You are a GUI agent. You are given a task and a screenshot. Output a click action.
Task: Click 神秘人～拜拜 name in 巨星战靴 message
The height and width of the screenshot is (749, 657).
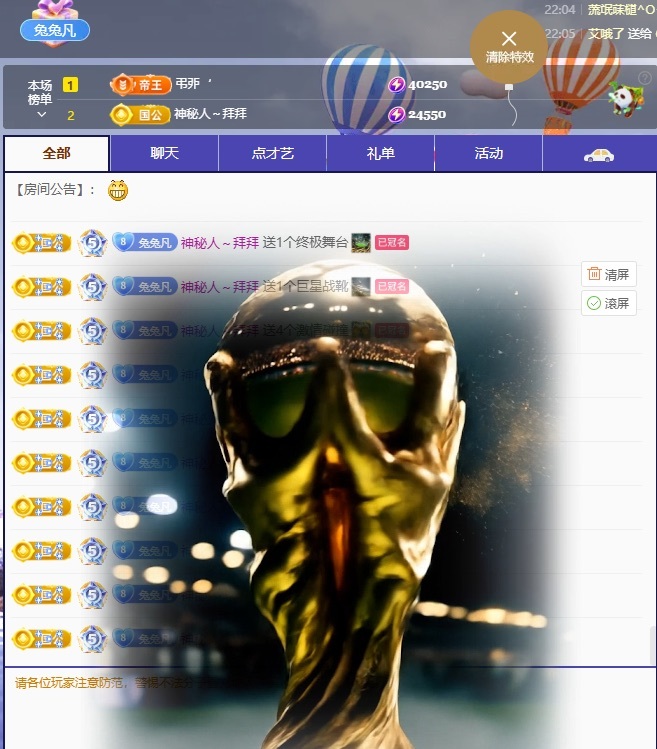[x=220, y=287]
